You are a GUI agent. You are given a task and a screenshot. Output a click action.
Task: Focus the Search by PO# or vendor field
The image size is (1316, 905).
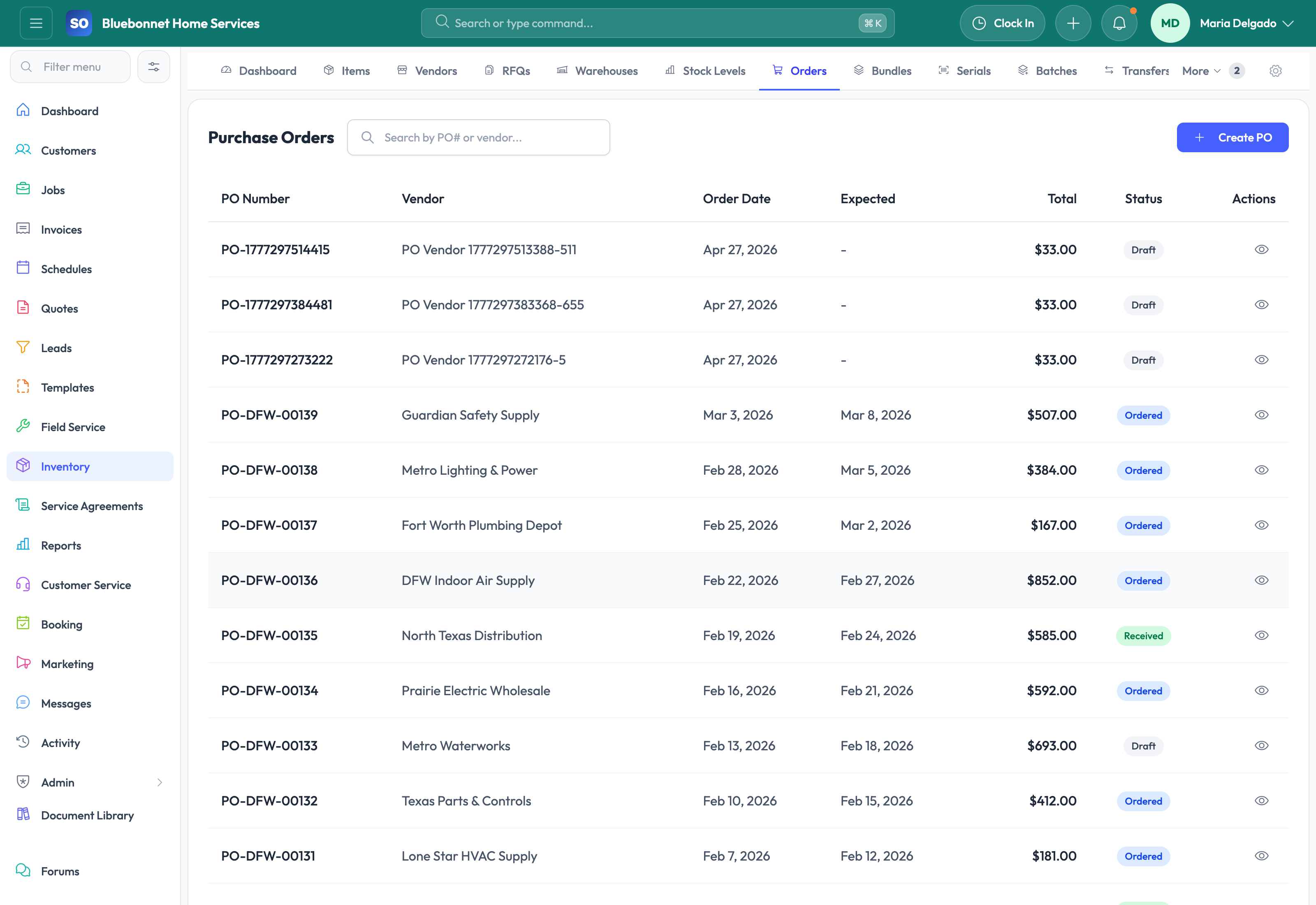point(478,137)
